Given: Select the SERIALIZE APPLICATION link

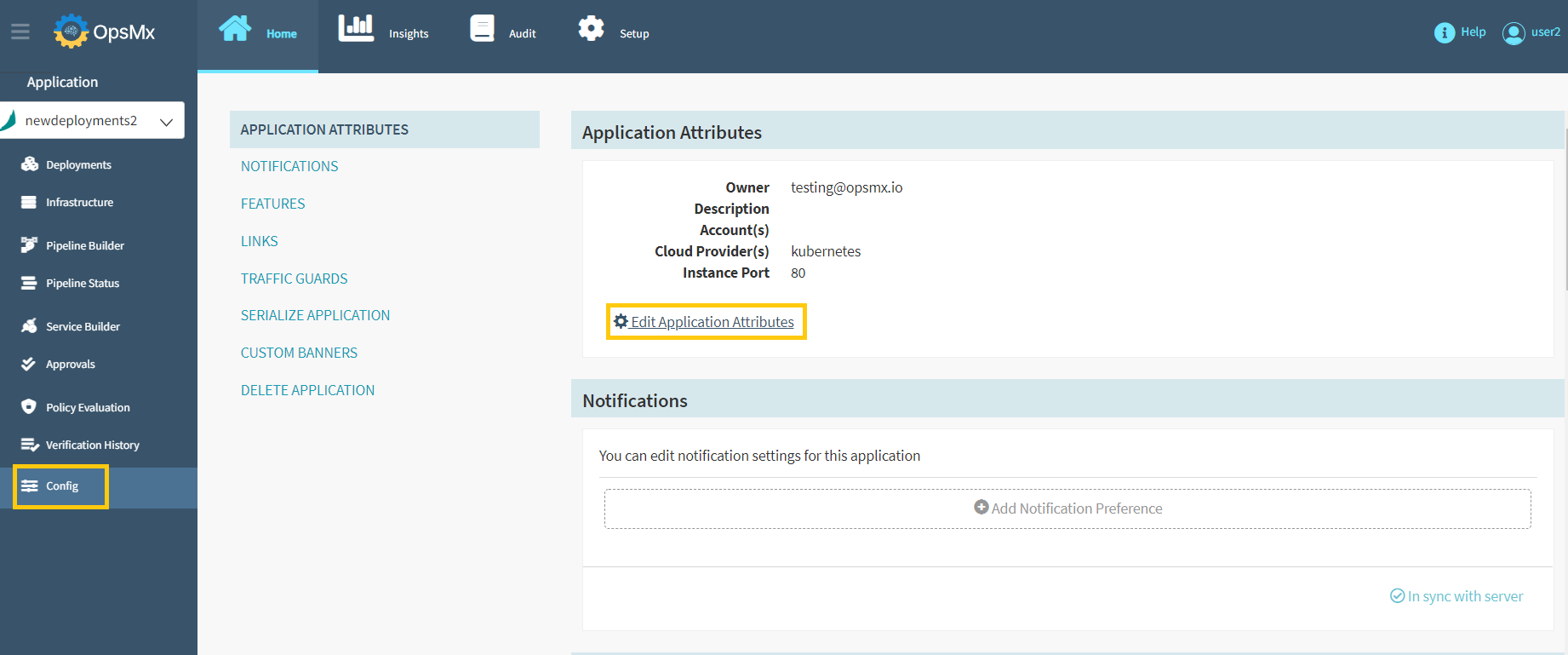Looking at the screenshot, I should click(x=315, y=315).
